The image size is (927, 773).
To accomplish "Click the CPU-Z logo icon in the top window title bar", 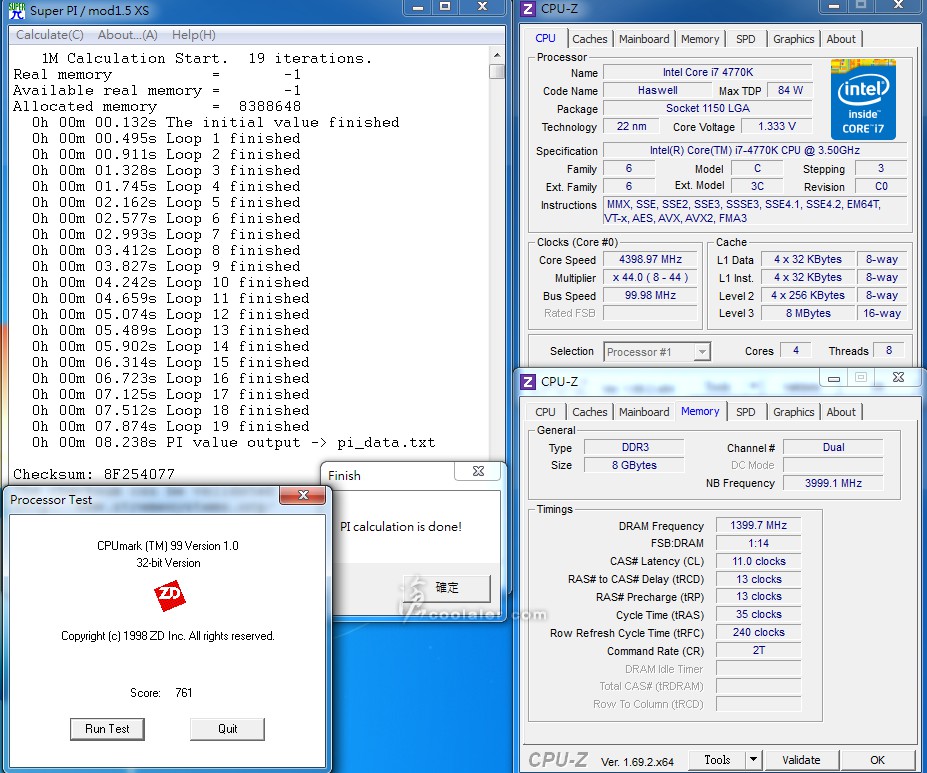I will (528, 9).
